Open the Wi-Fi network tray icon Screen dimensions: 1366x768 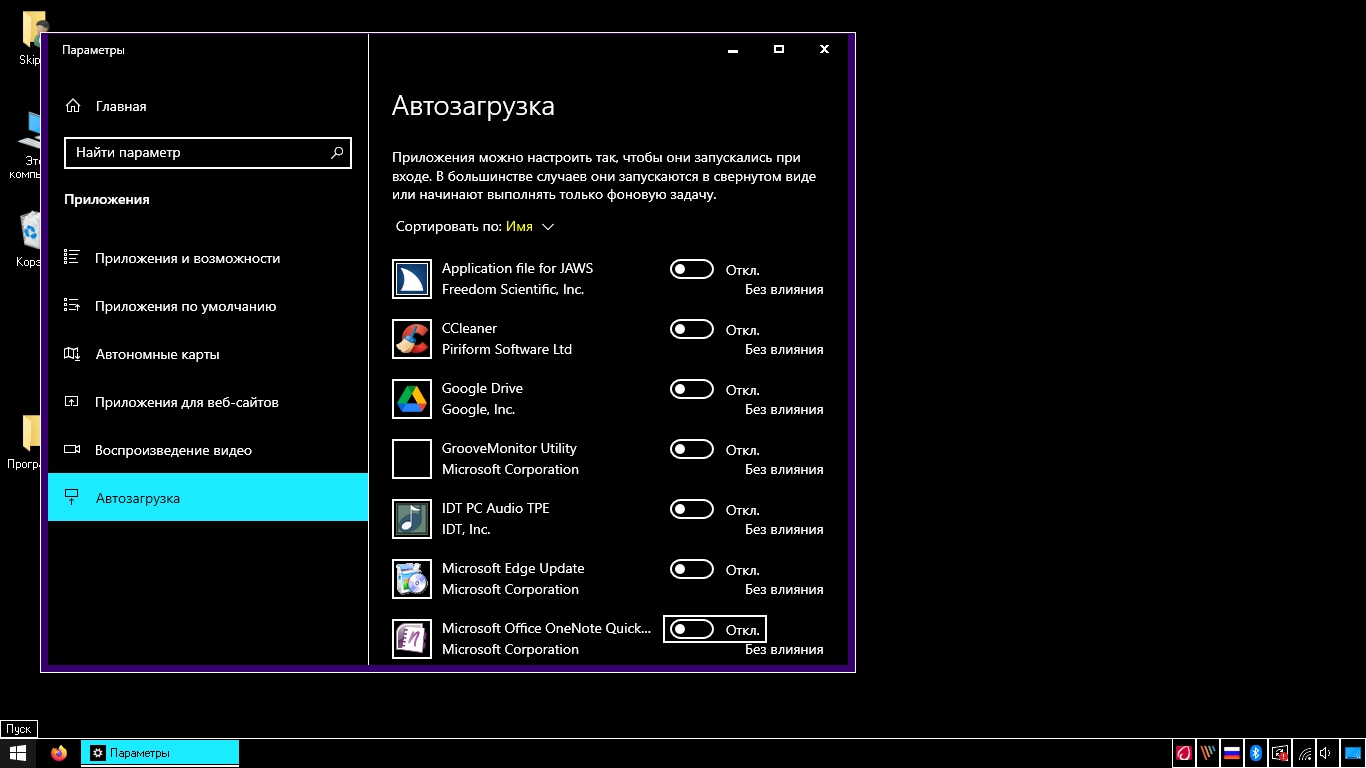[1305, 753]
